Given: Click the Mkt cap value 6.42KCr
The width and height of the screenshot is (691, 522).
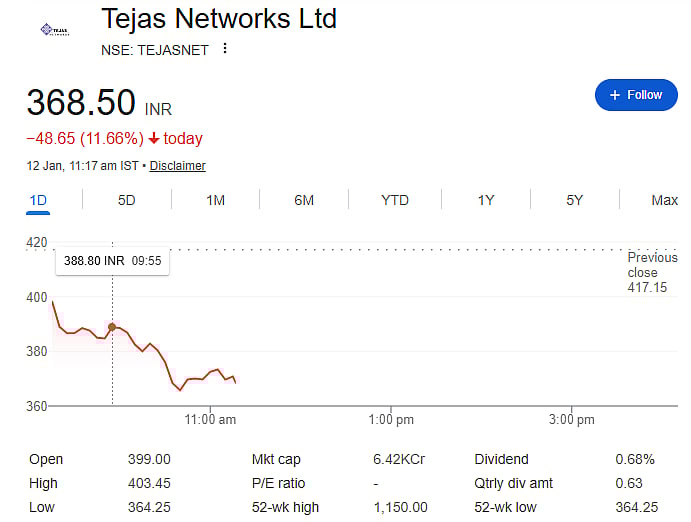Looking at the screenshot, I should (x=399, y=459).
